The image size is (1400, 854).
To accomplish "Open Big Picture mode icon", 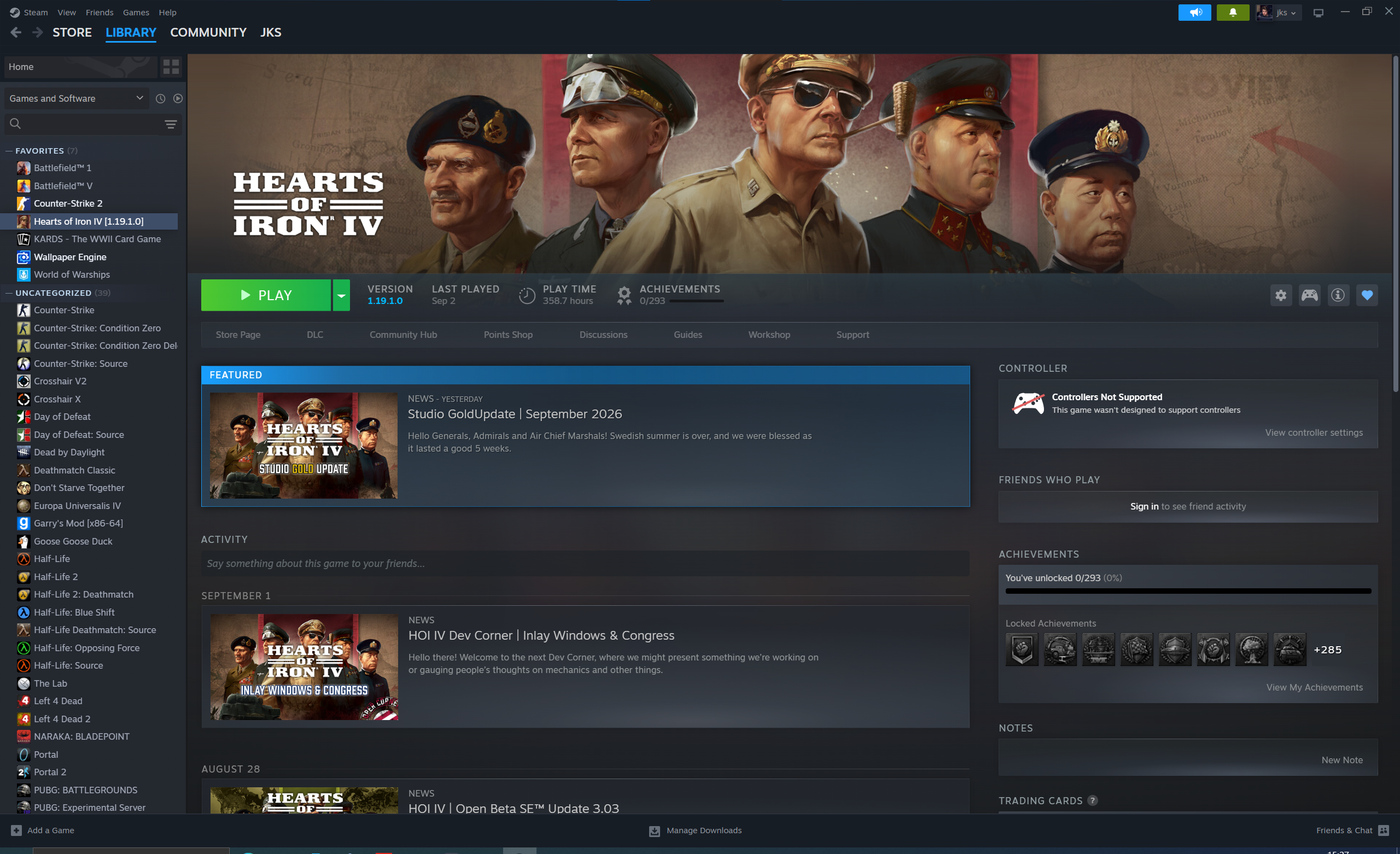I will 1318,13.
